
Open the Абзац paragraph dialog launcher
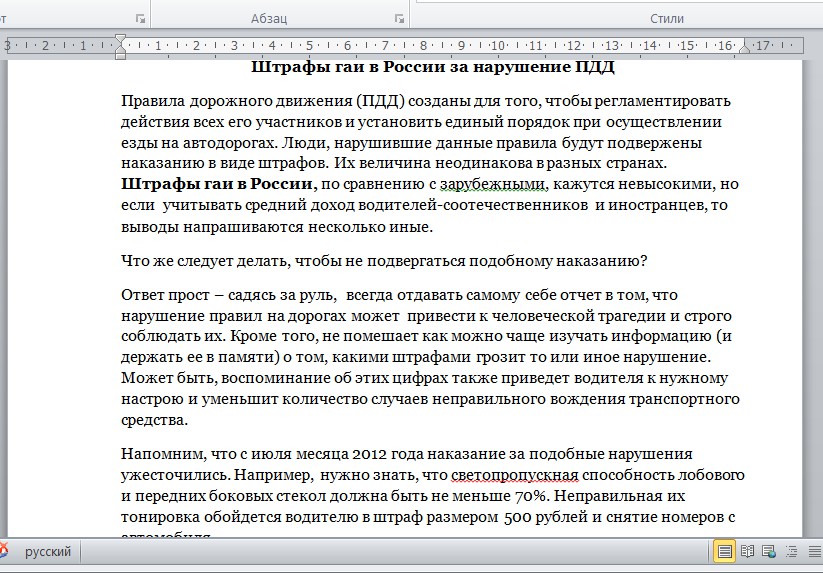400,19
